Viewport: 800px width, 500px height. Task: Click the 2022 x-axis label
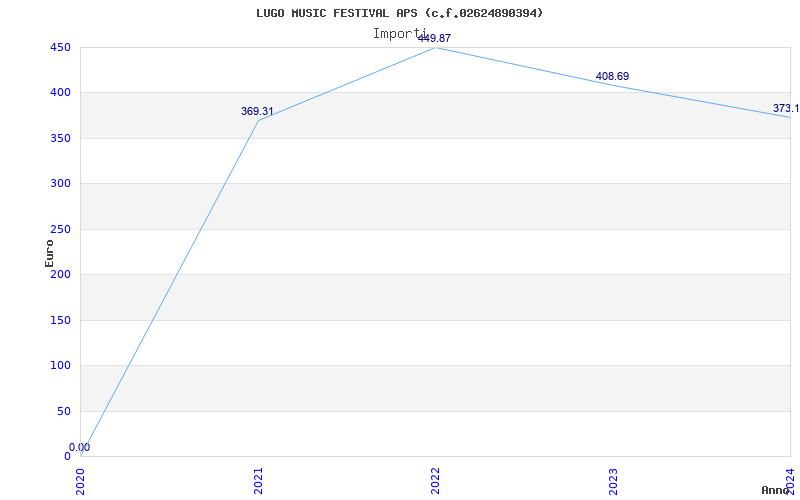tap(436, 481)
